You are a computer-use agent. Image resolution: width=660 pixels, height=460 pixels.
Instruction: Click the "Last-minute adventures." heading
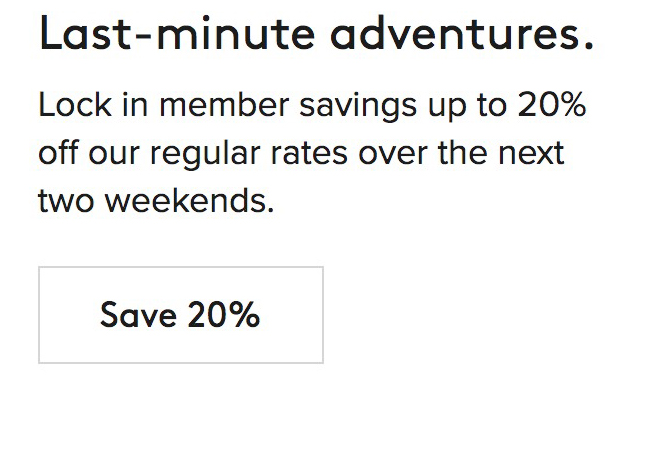click(316, 34)
